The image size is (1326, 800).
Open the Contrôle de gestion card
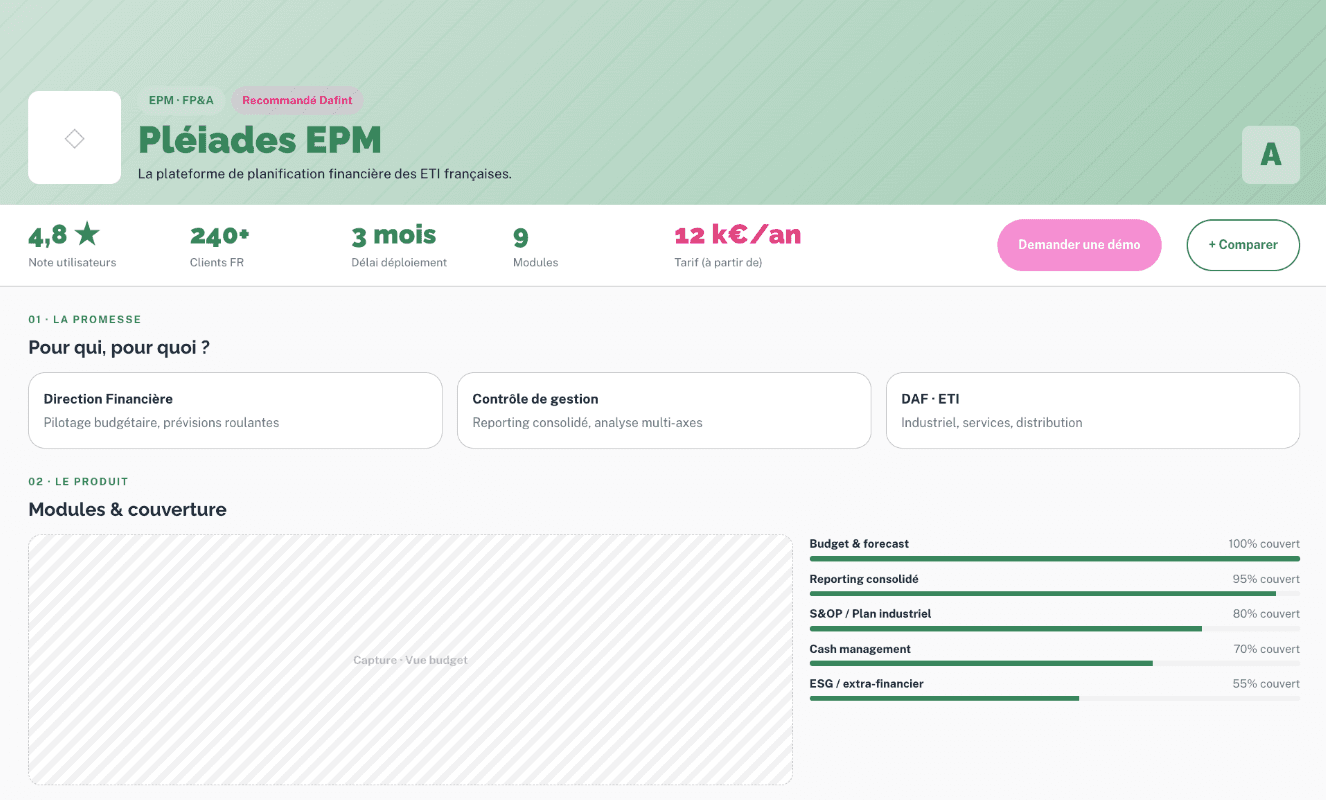pyautogui.click(x=664, y=410)
